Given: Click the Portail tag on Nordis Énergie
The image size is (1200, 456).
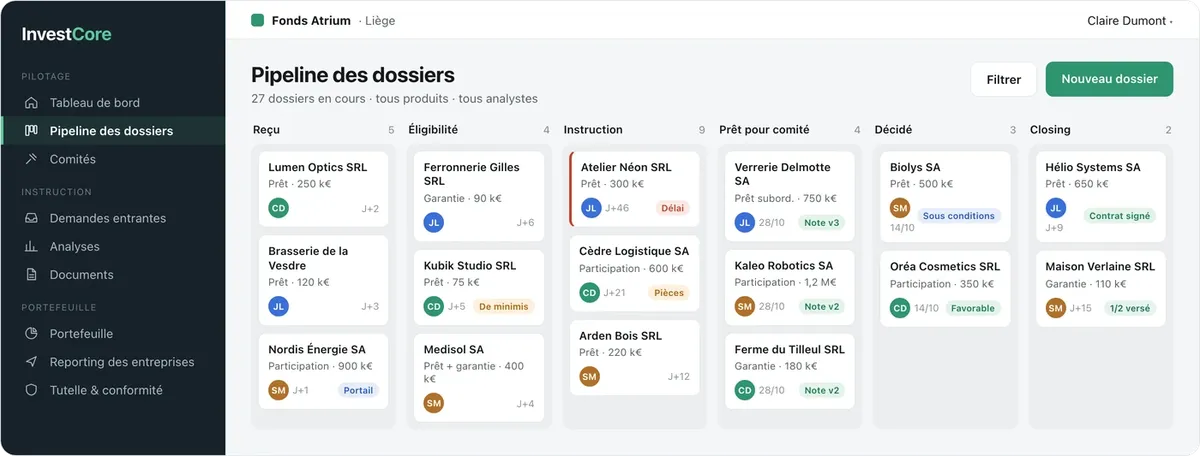Looking at the screenshot, I should click(x=358, y=390).
